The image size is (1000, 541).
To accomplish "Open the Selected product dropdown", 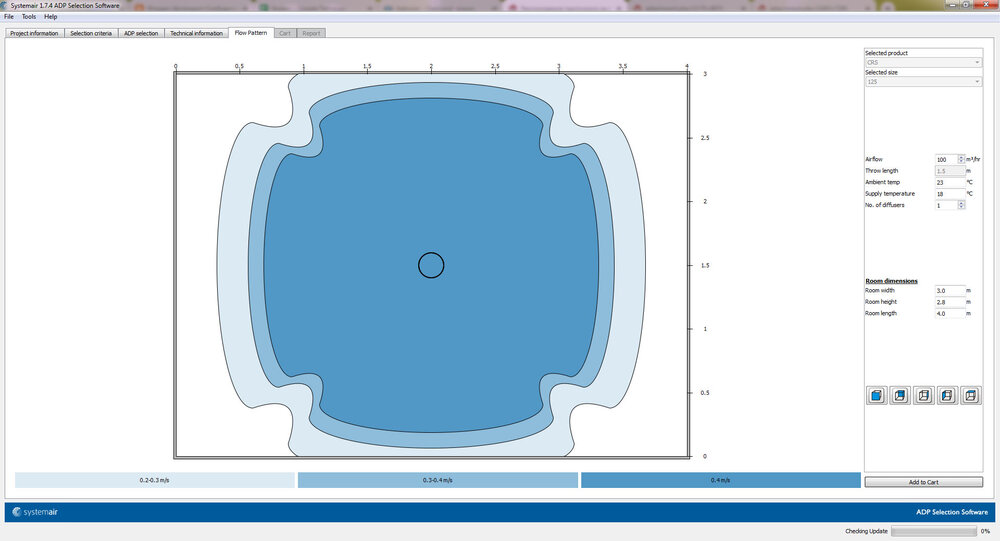I will [x=923, y=62].
